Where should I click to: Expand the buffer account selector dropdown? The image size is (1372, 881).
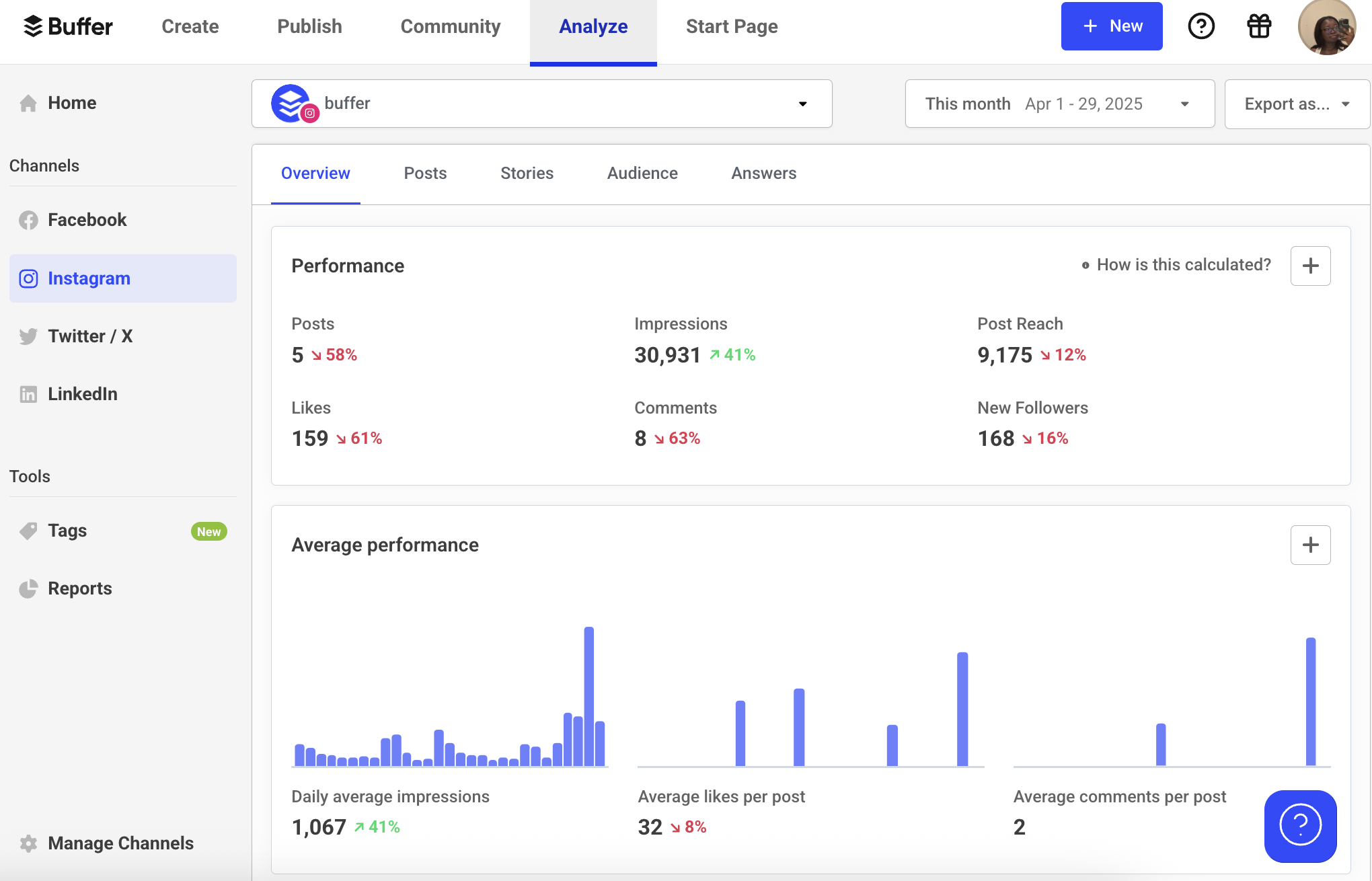(802, 104)
